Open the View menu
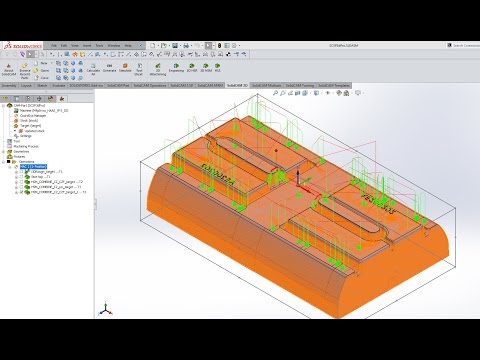 click(75, 46)
